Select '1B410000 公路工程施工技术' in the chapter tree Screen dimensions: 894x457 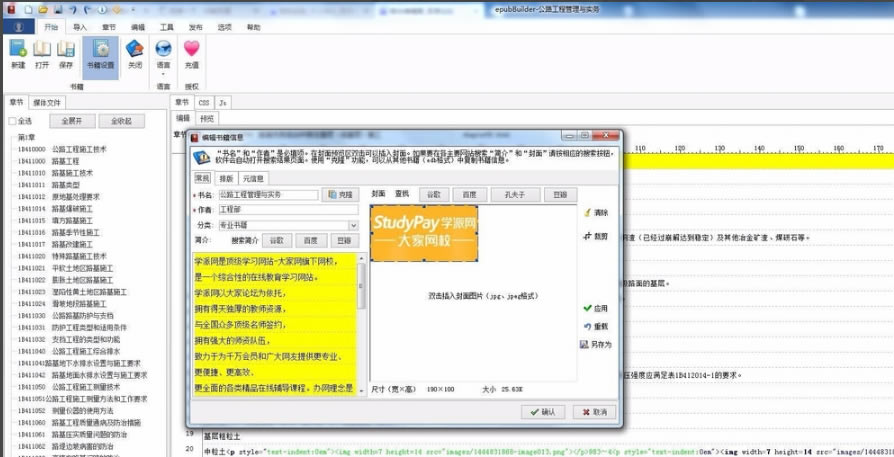[62, 149]
